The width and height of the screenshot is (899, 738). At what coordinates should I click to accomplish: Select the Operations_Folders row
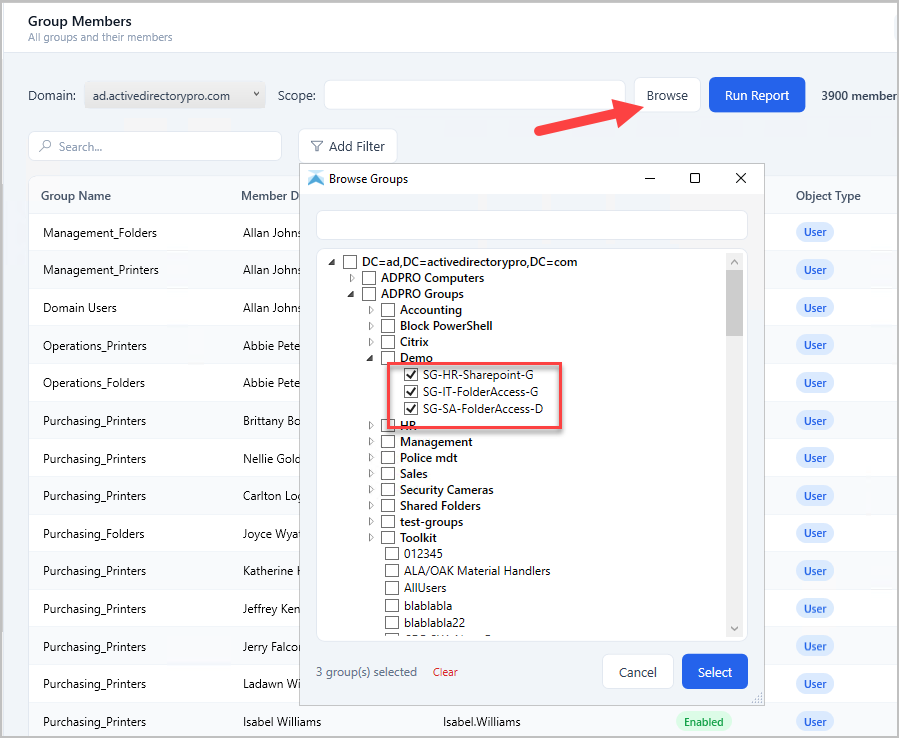[464, 382]
